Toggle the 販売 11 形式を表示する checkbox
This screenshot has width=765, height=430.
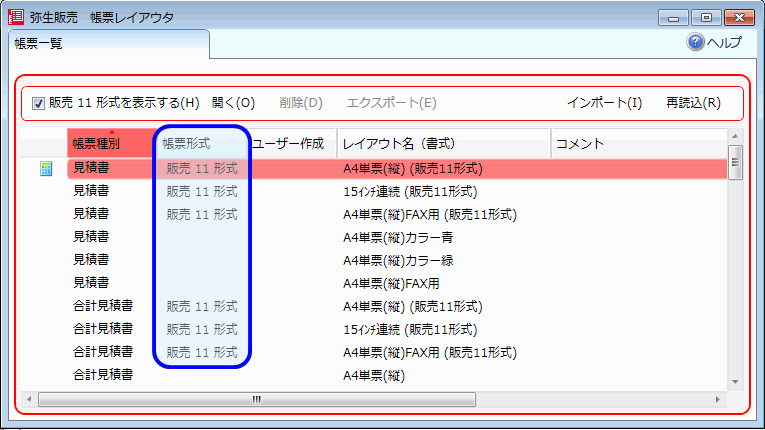(38, 103)
